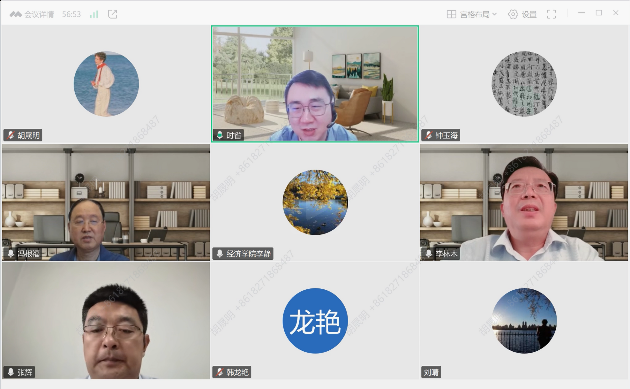The image size is (630, 389).
Task: Click the blue 龙艳 avatar circle
Action: [315, 321]
